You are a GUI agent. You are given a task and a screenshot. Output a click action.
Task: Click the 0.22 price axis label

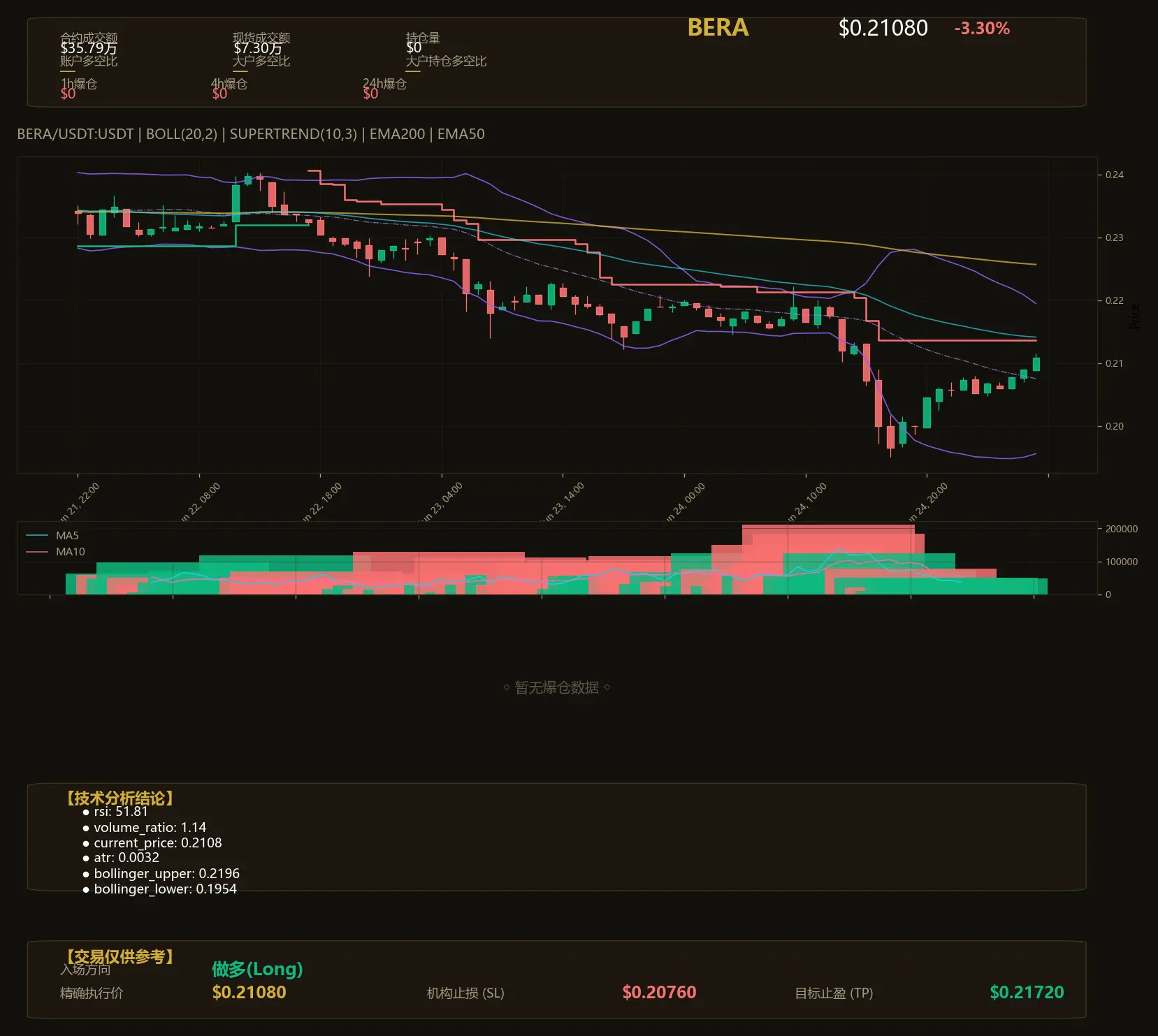pos(1115,300)
